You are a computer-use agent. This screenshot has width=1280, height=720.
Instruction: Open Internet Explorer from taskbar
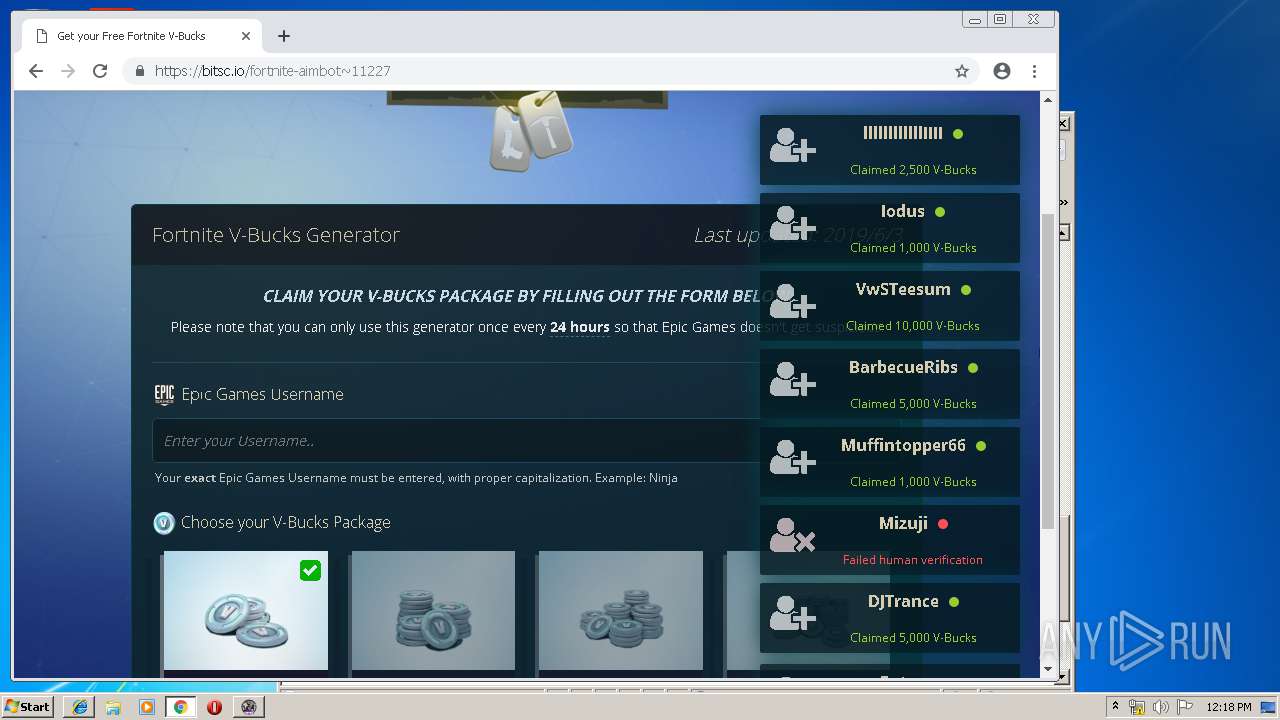80,707
